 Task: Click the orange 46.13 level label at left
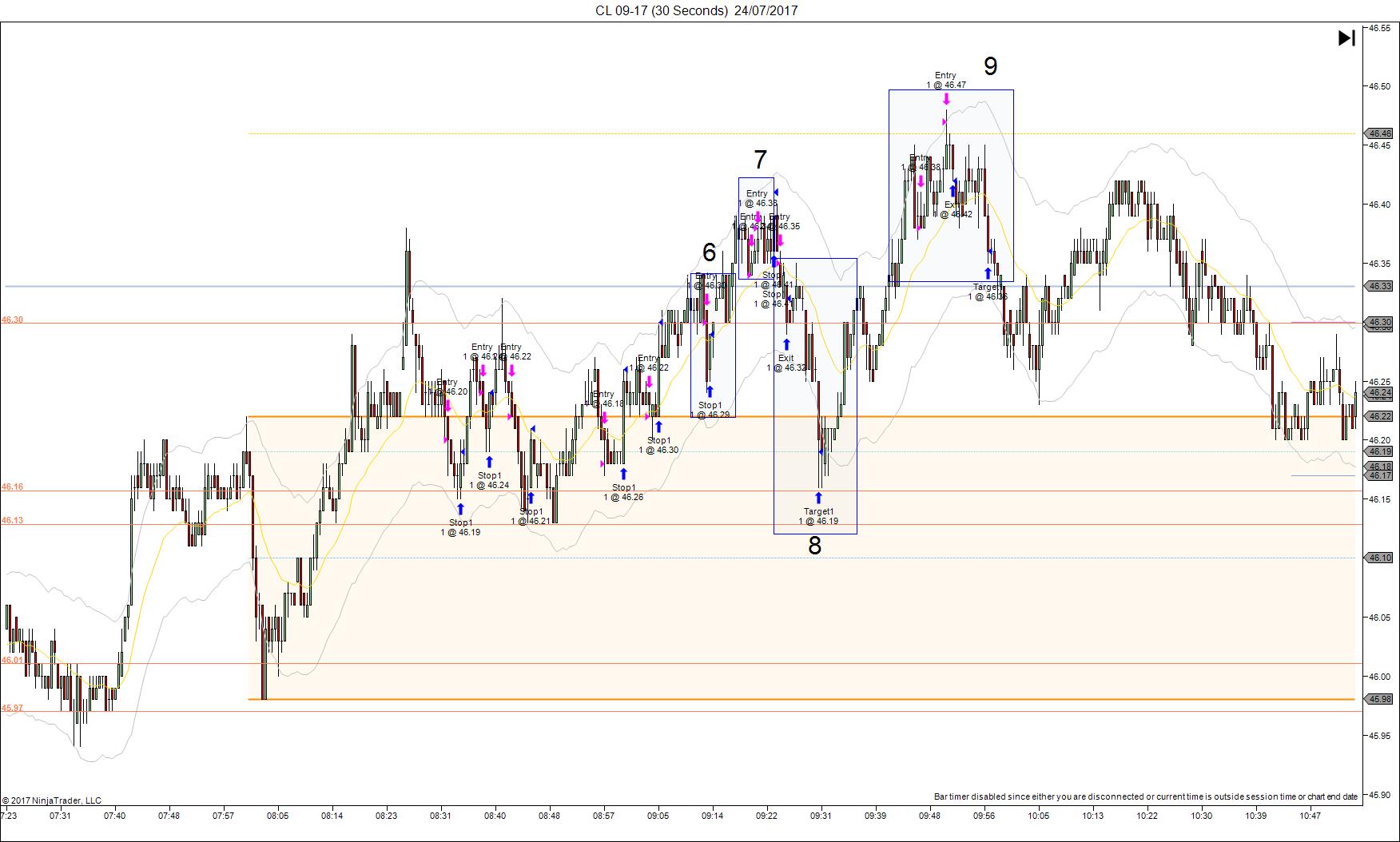[x=12, y=520]
